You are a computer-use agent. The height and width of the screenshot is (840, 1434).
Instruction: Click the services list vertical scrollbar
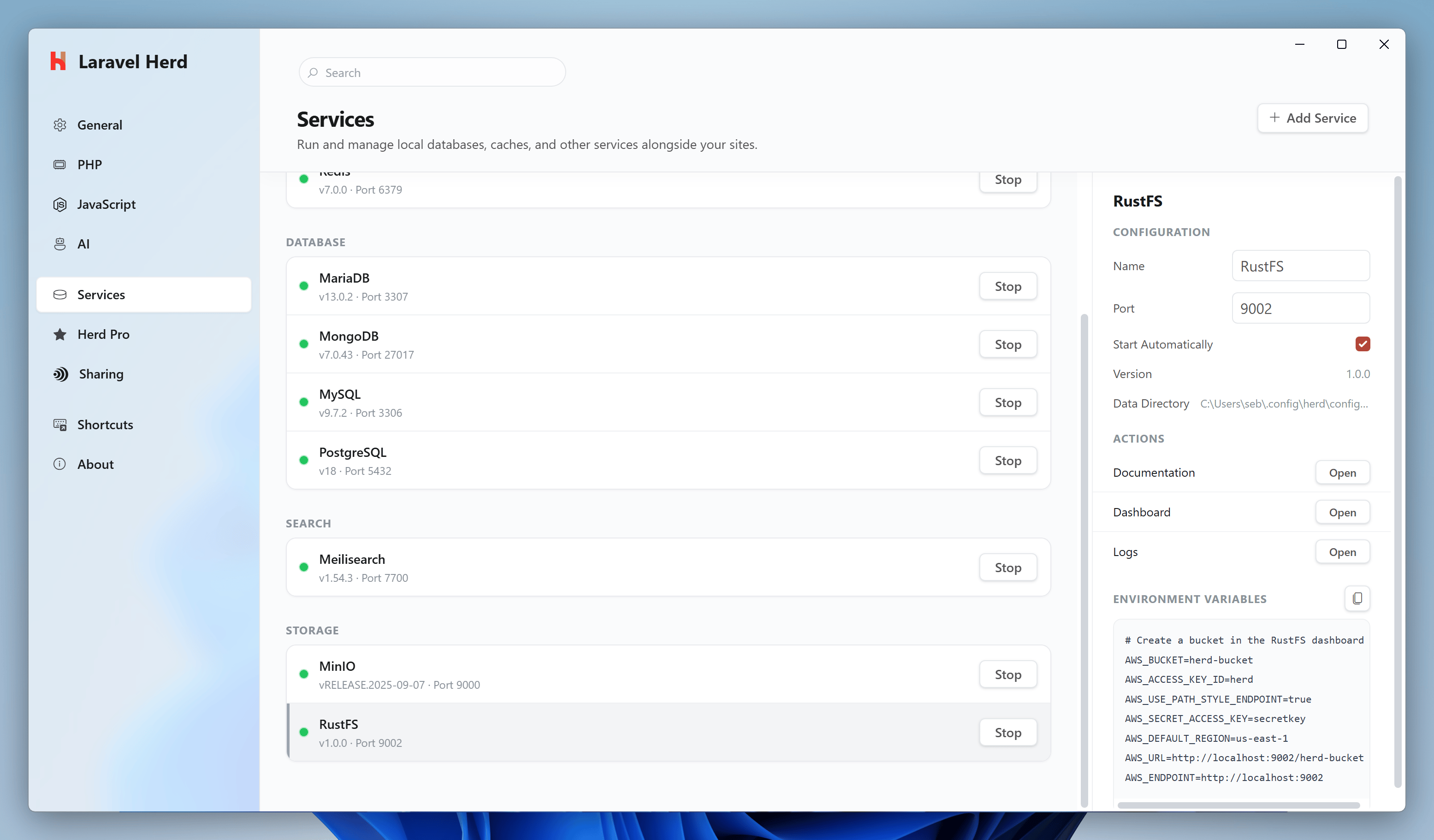point(1084,561)
